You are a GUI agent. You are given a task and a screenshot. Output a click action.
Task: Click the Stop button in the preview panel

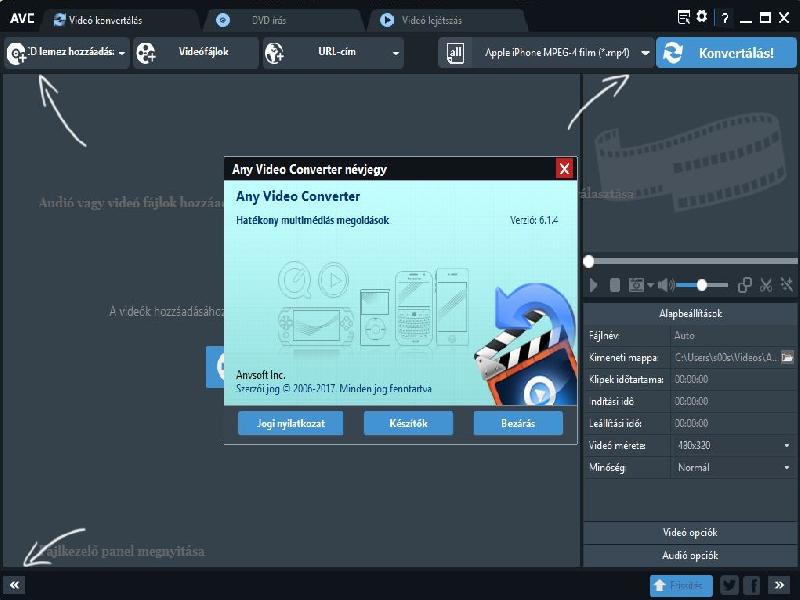615,285
